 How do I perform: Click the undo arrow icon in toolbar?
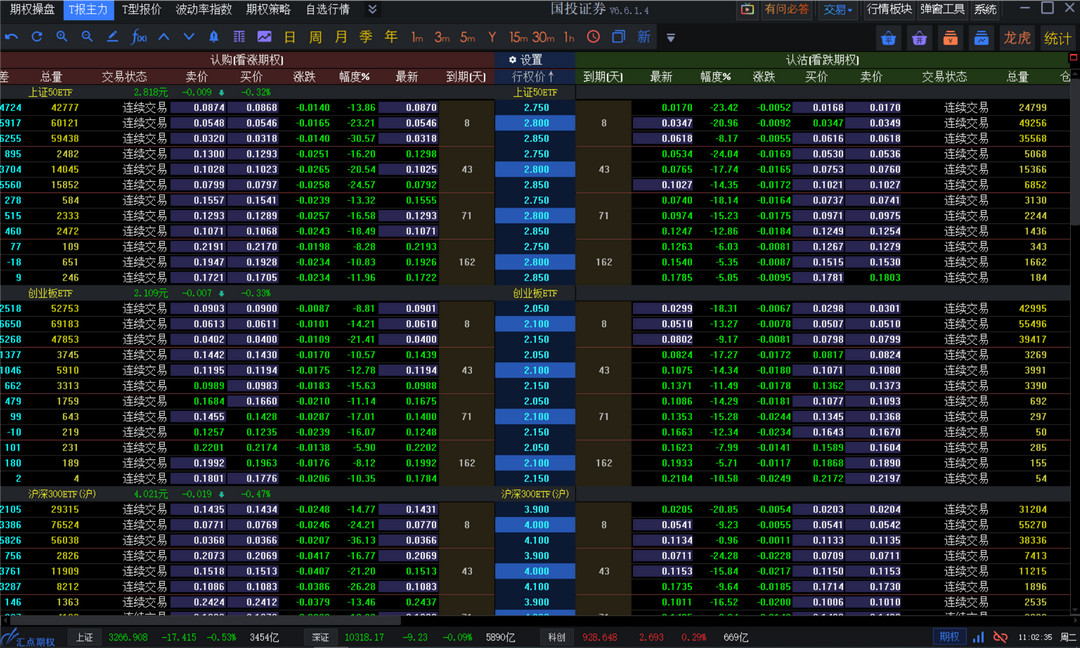(12, 37)
